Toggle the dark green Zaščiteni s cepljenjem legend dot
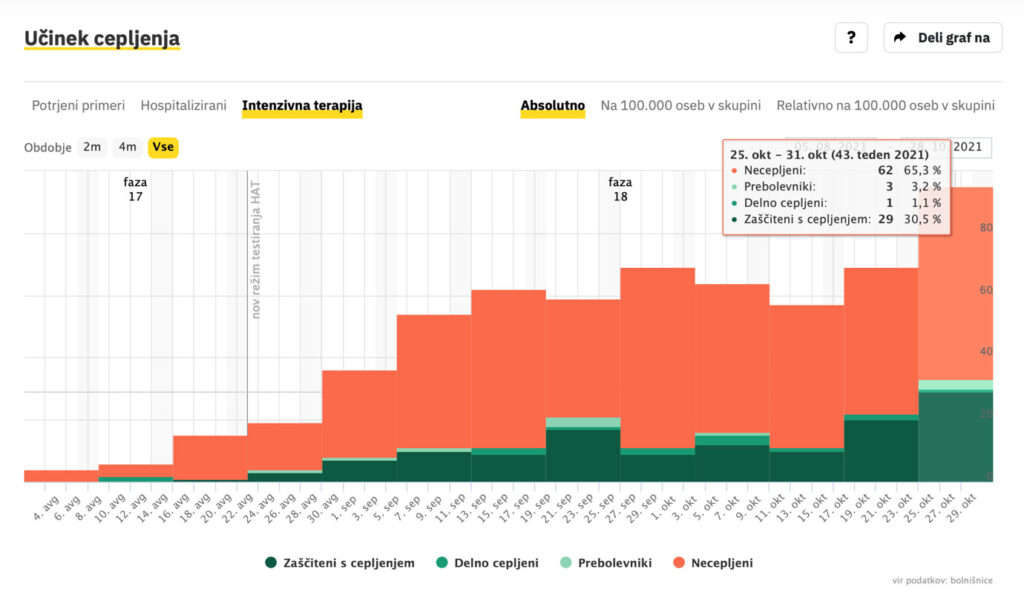Screen dimensions: 1024x598 pyautogui.click(x=271, y=563)
